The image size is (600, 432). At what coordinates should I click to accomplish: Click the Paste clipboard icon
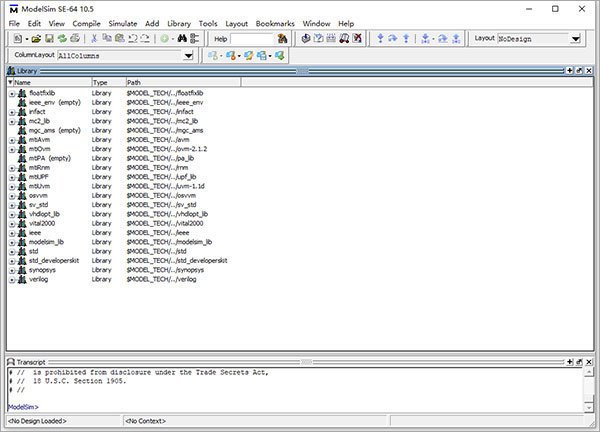click(120, 39)
